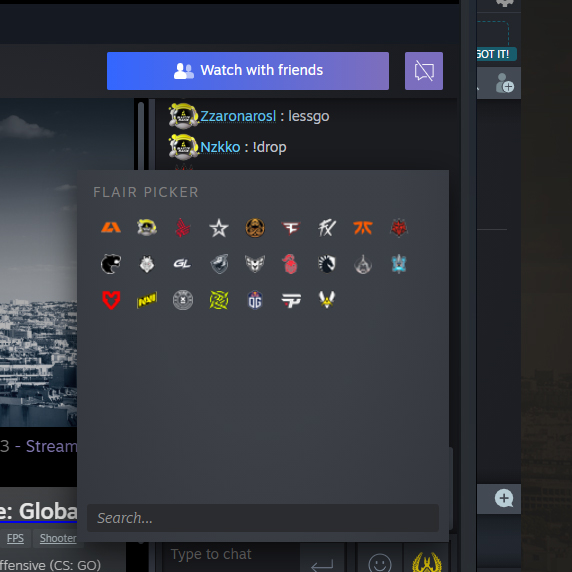
Task: Choose the G2 Esports flair icon
Action: point(147,264)
